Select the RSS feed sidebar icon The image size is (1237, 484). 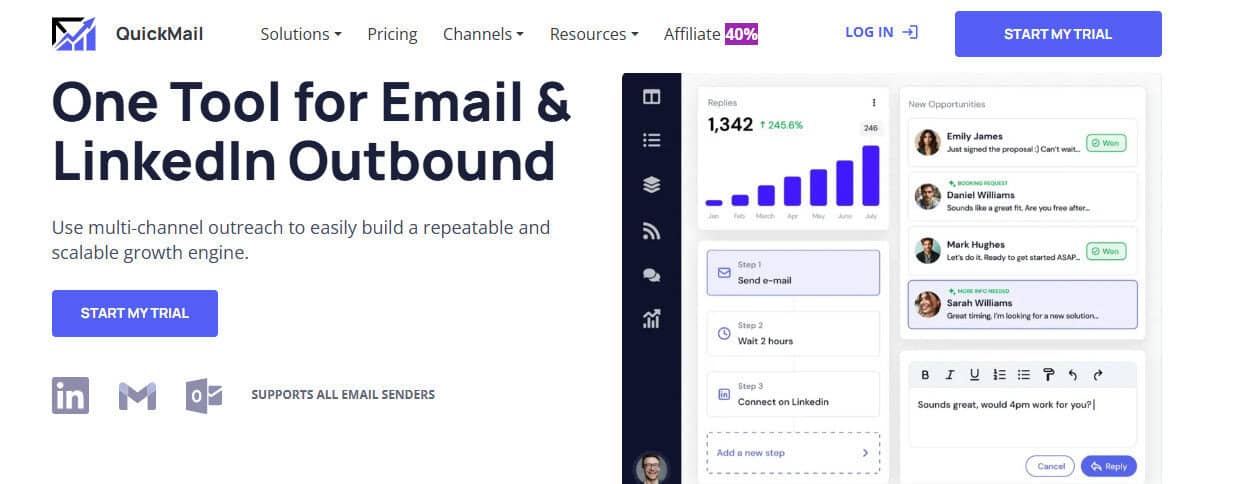[652, 231]
